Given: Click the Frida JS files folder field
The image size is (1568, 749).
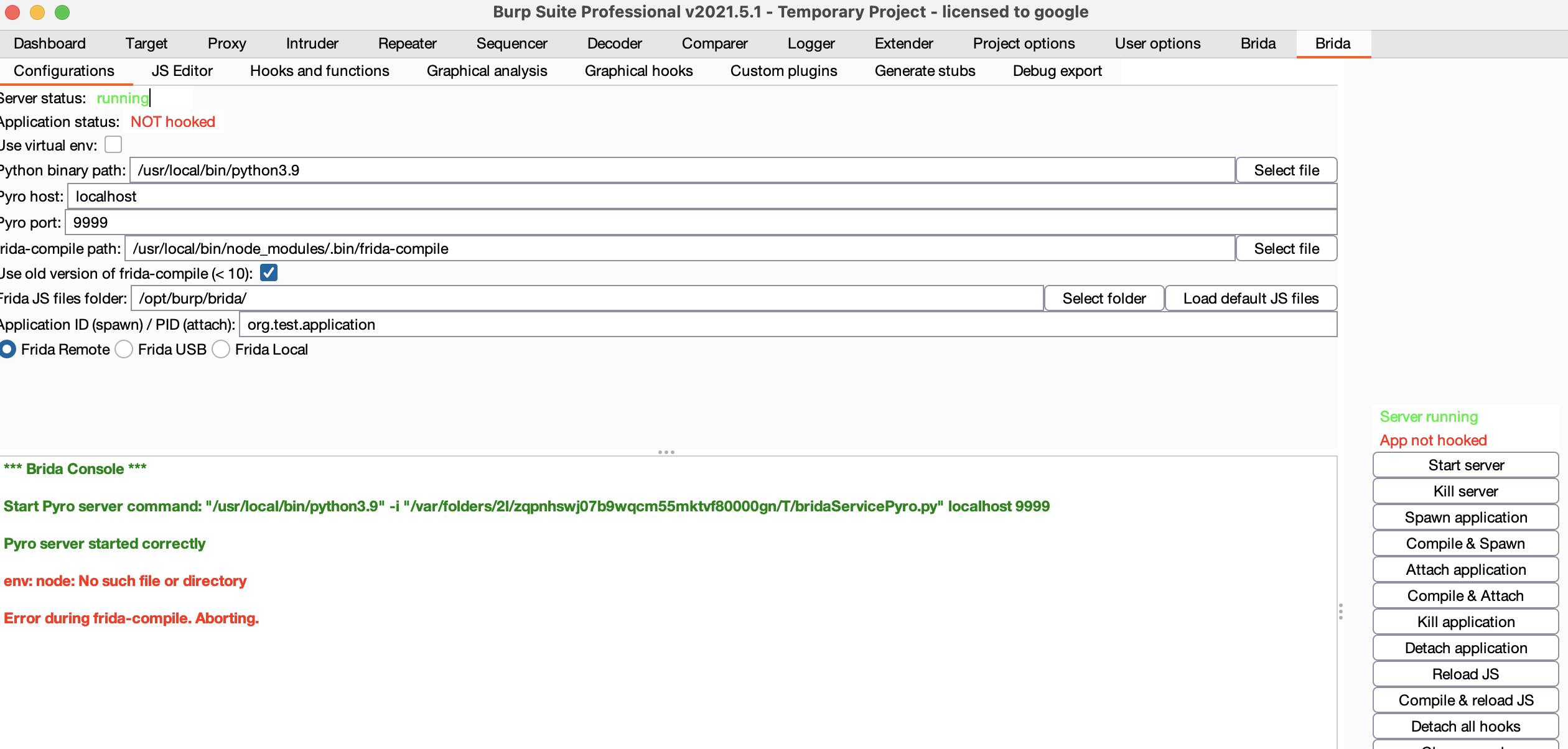Looking at the screenshot, I should (x=587, y=299).
